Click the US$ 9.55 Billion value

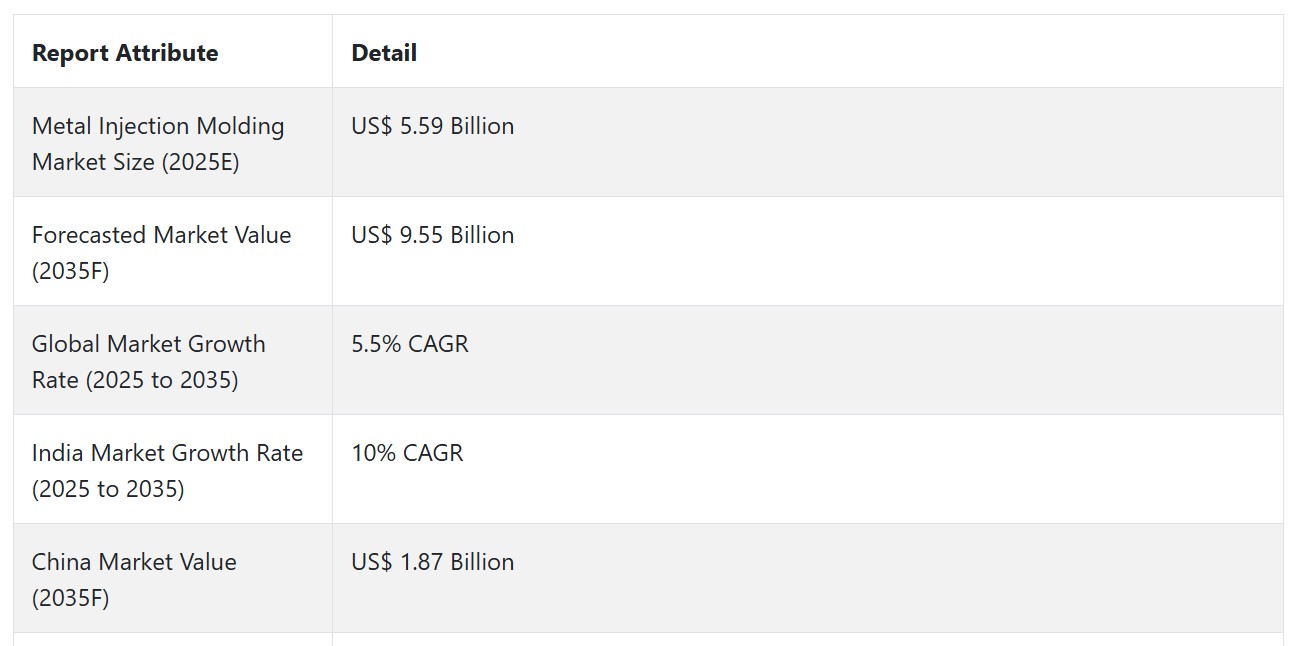[433, 235]
